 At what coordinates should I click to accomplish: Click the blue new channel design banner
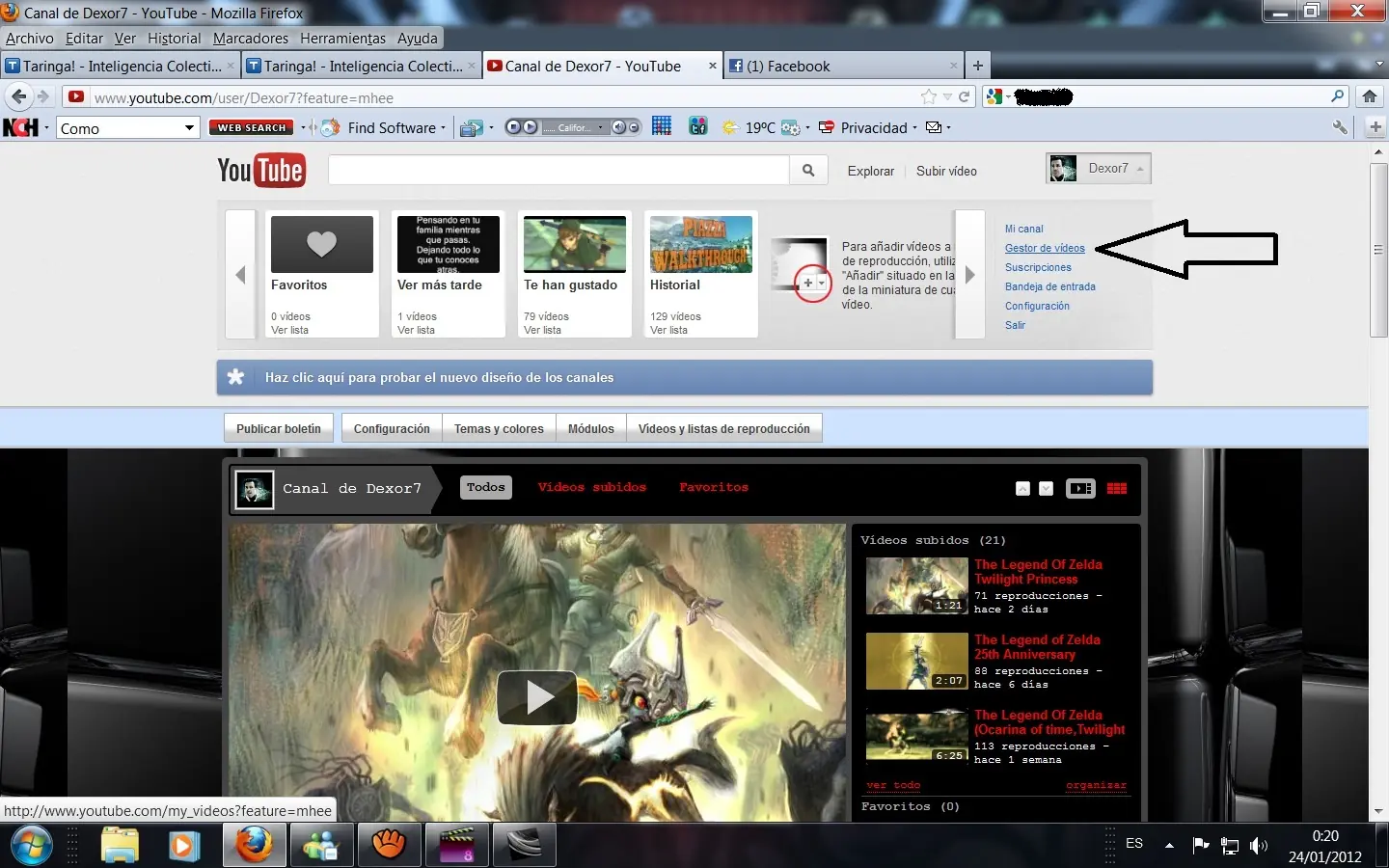tap(685, 377)
